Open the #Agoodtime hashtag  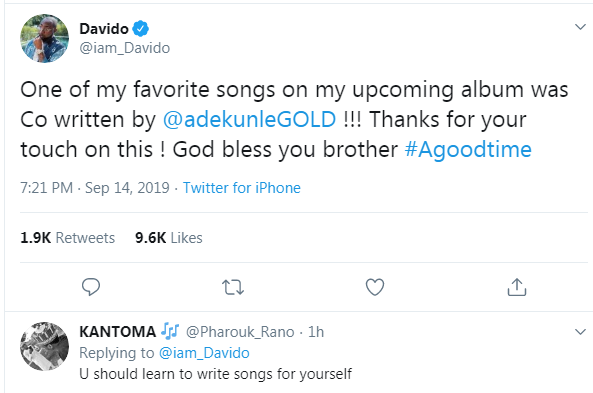(x=468, y=149)
